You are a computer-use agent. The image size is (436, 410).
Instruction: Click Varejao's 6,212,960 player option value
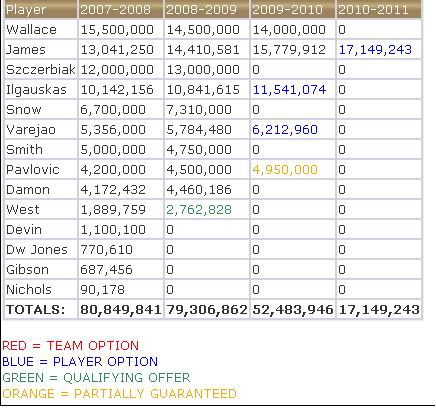pyautogui.click(x=285, y=130)
